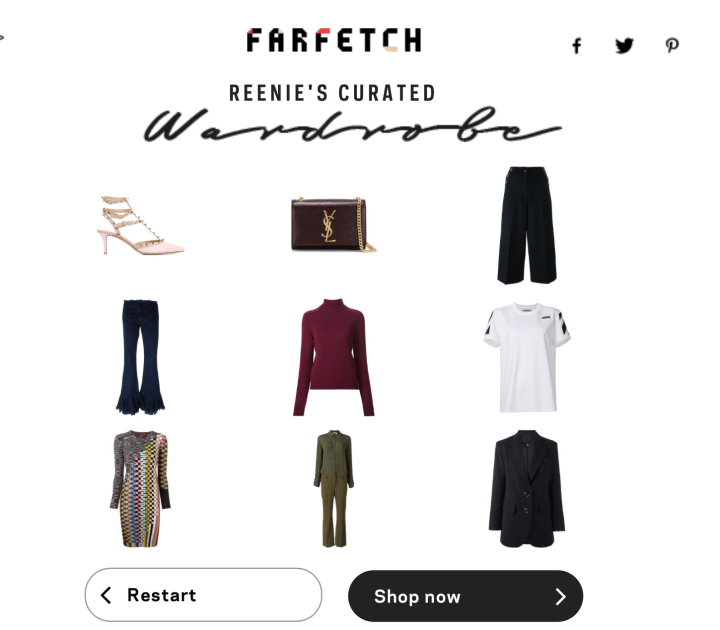Click the partial arrow at the left edge
The width and height of the screenshot is (720, 630).
tap(2, 37)
